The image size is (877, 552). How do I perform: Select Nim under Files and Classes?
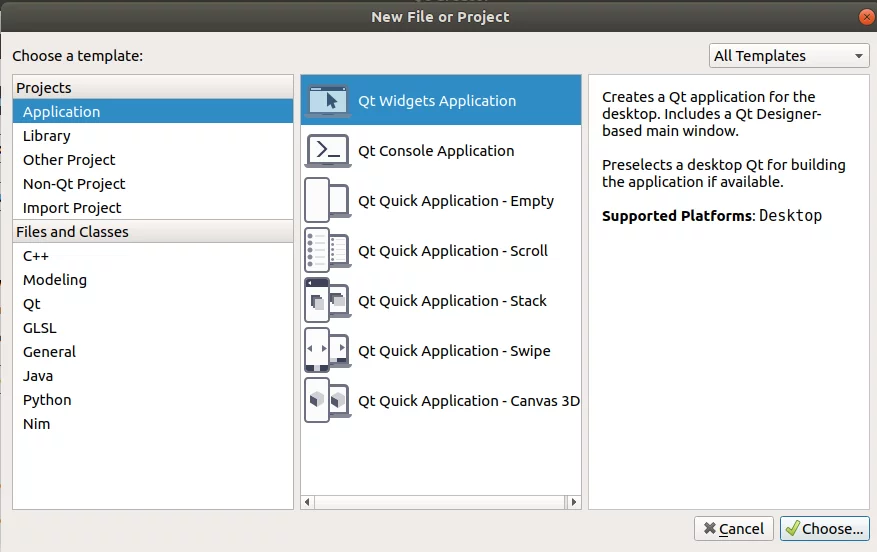pos(153,424)
